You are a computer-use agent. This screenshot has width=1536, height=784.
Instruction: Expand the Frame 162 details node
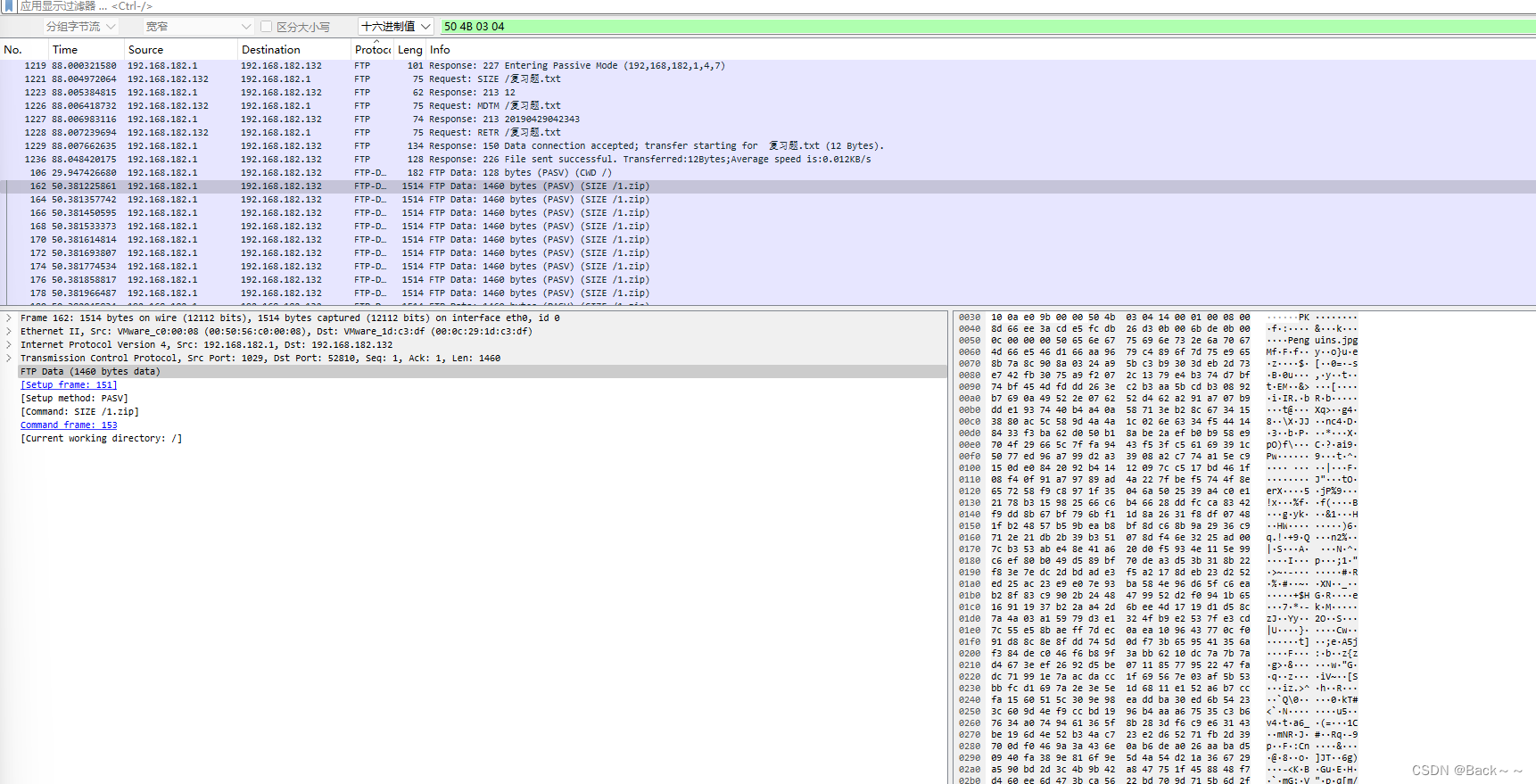(x=9, y=318)
